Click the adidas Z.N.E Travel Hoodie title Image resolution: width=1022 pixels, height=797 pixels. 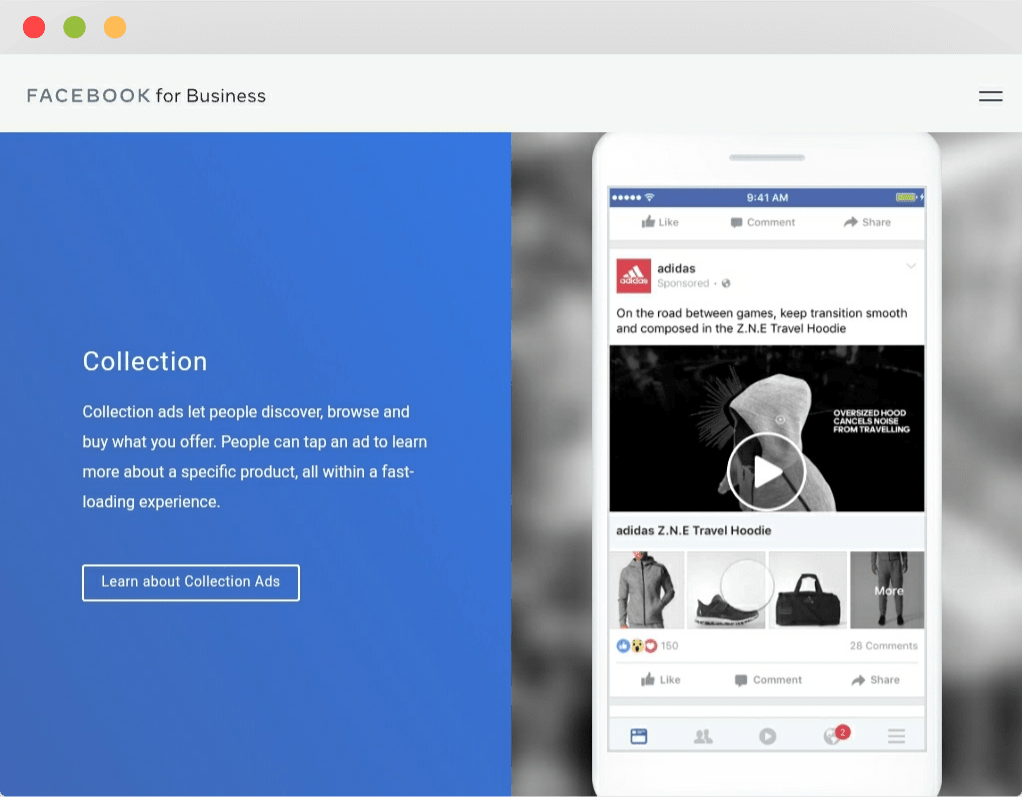(x=694, y=530)
